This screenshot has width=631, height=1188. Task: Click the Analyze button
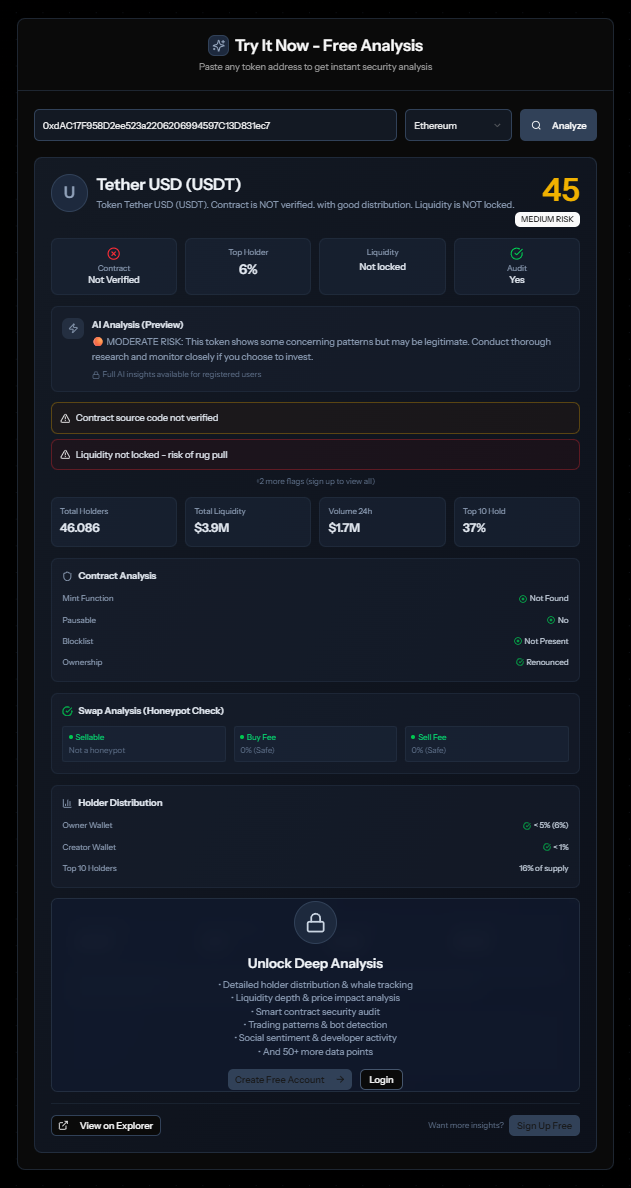(x=558, y=126)
